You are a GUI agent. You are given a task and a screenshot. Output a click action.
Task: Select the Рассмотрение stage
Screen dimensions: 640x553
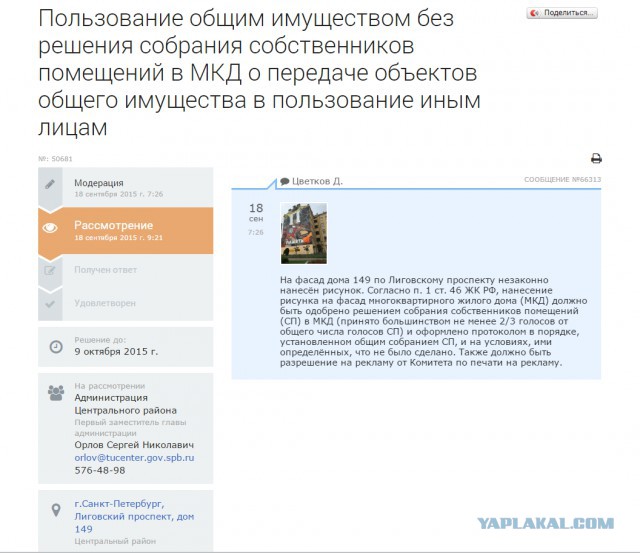tap(126, 231)
